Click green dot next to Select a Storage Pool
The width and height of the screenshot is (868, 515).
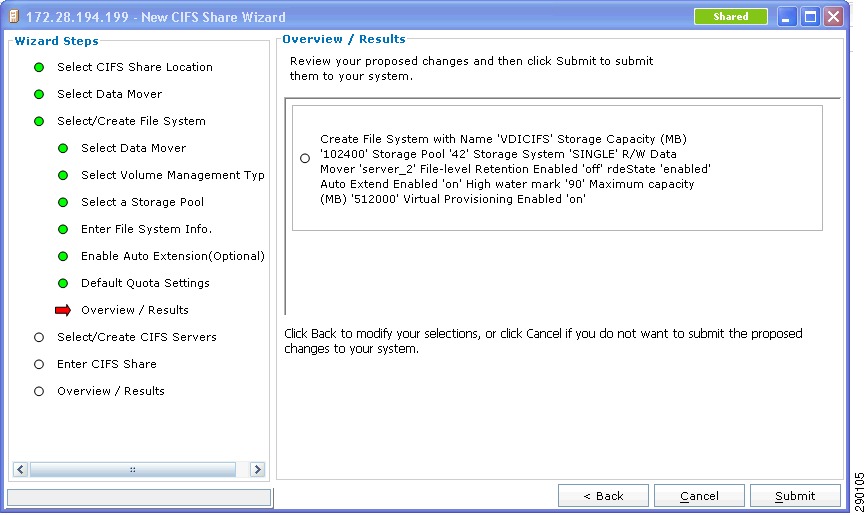(63, 202)
